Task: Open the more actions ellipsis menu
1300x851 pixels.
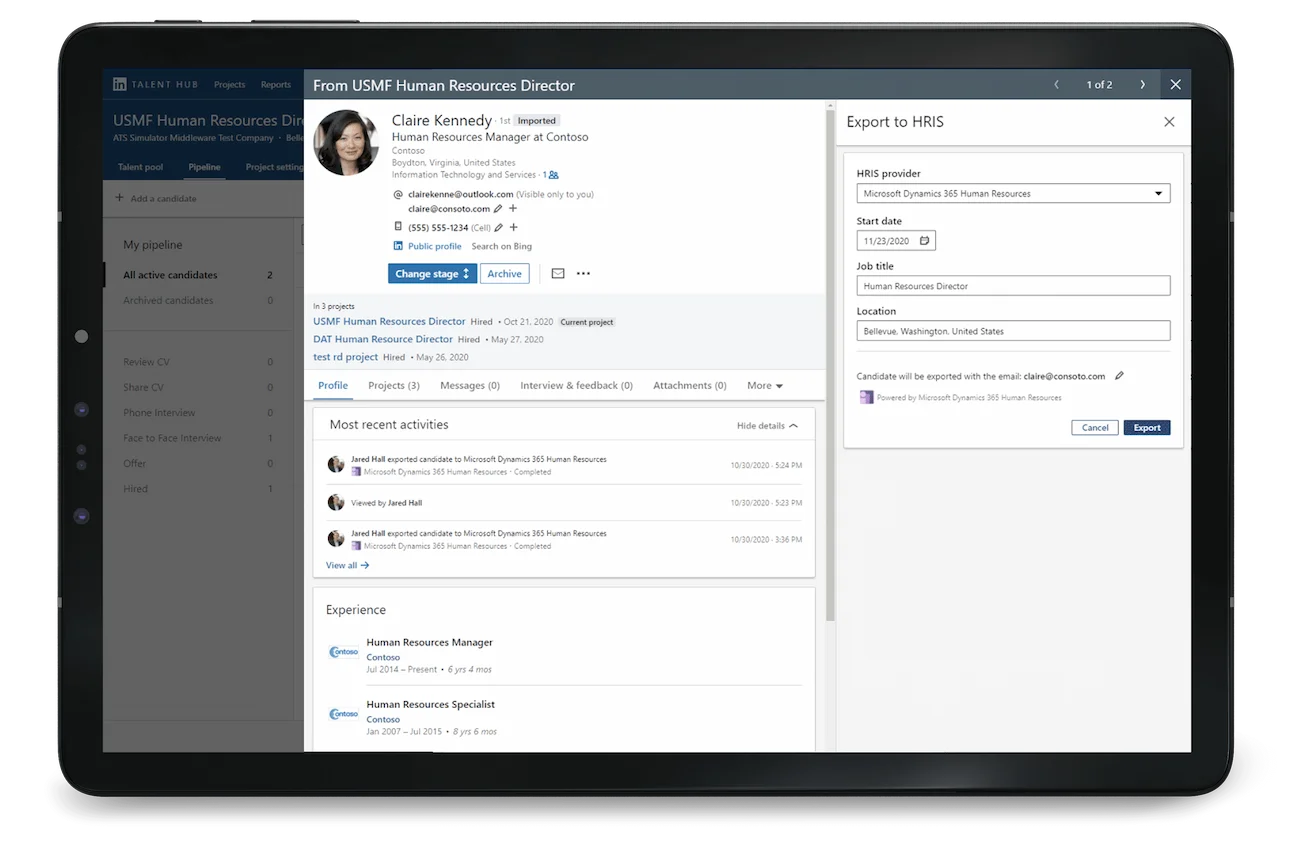Action: click(583, 274)
